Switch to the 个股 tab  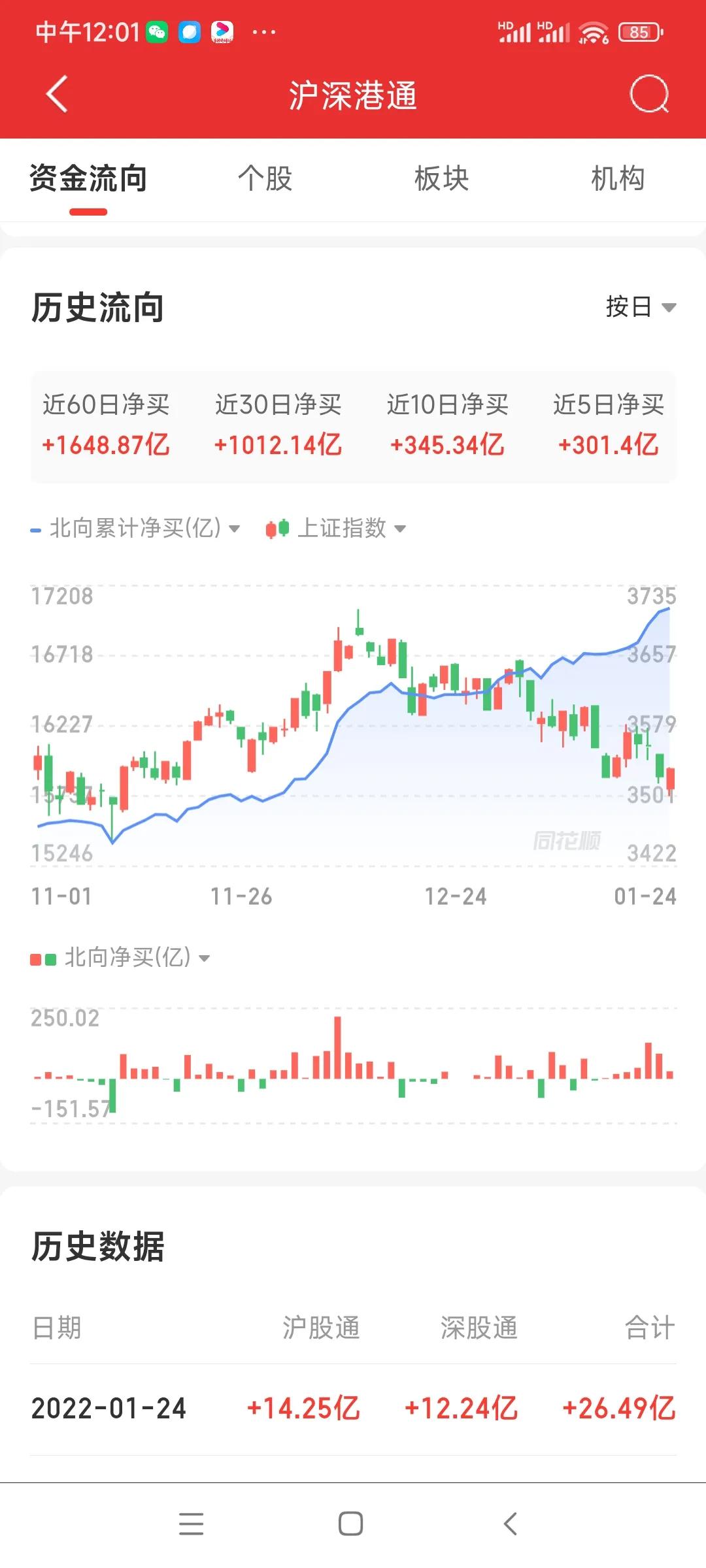click(265, 178)
